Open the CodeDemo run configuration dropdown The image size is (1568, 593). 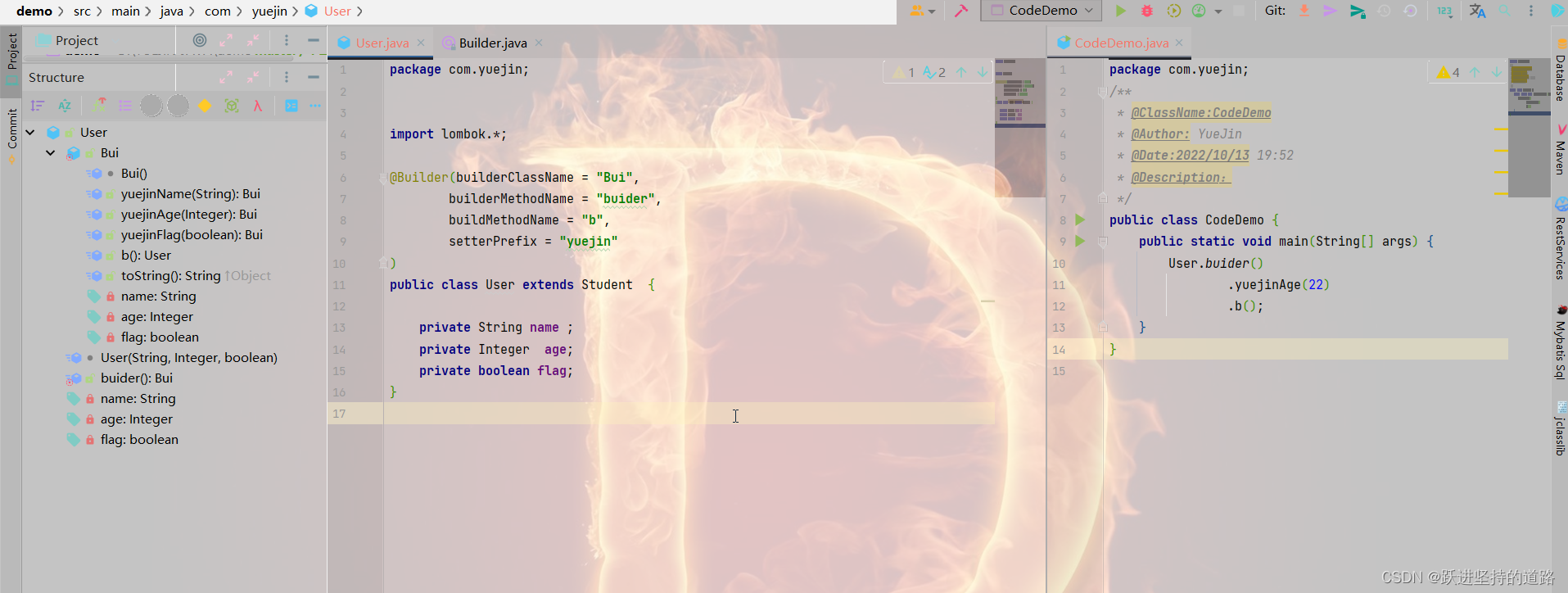coord(1042,11)
